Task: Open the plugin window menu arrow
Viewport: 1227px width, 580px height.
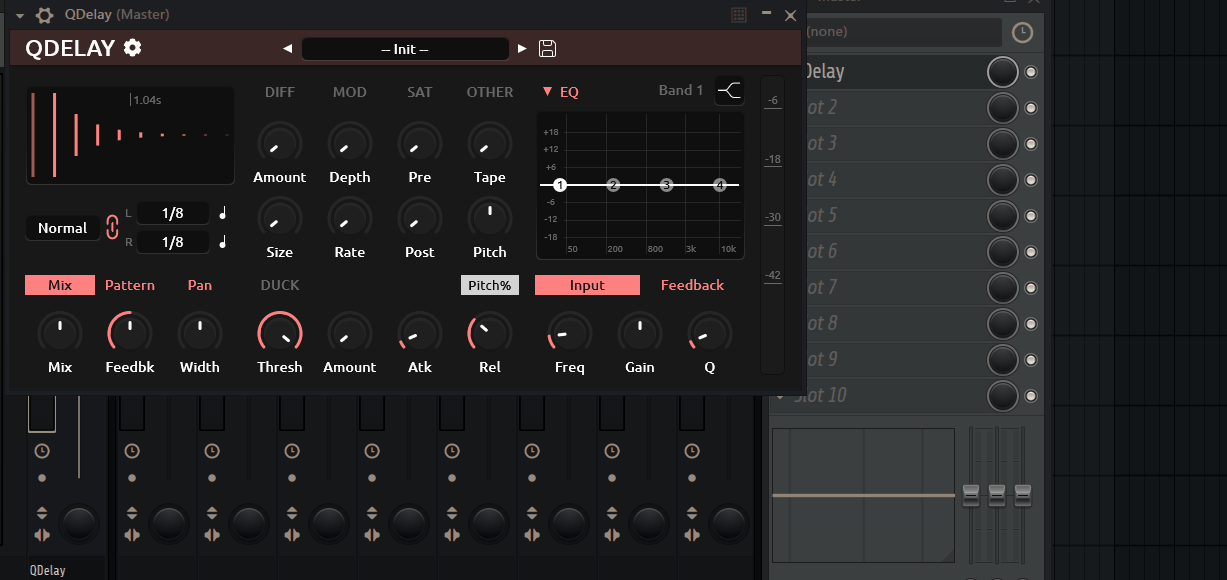Action: point(19,15)
